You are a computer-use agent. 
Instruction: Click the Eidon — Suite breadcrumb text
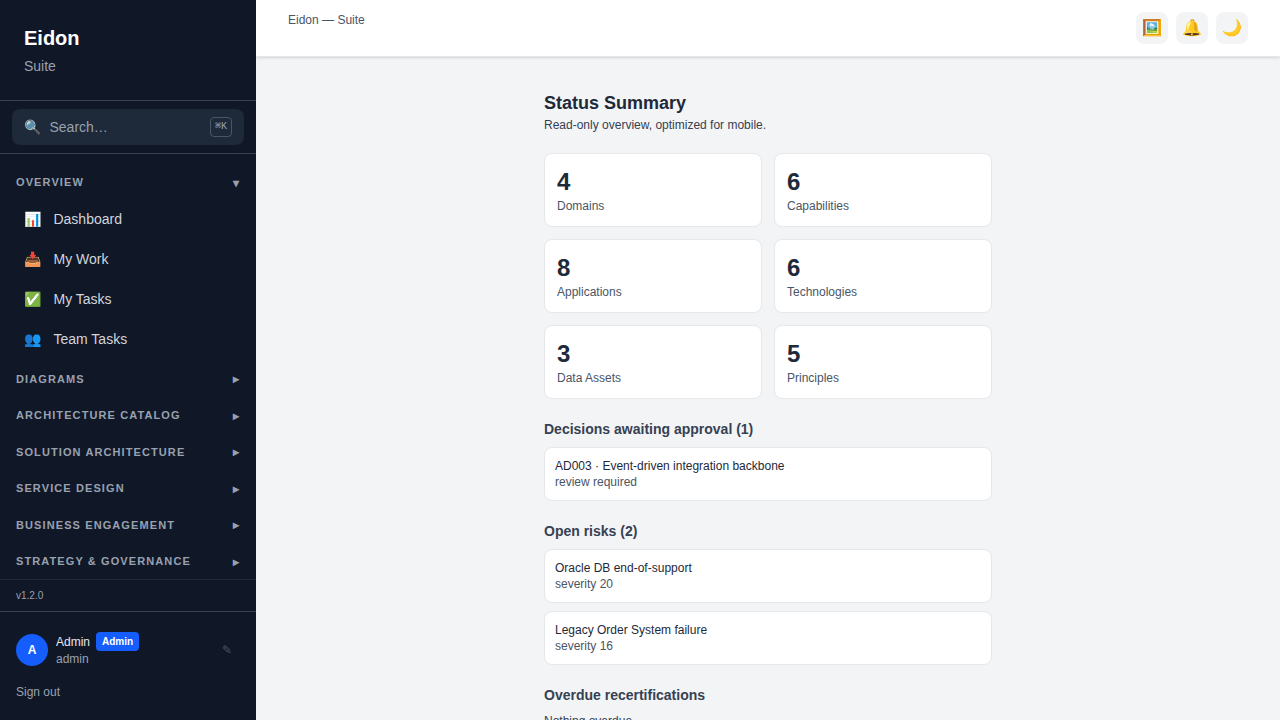coord(326,20)
